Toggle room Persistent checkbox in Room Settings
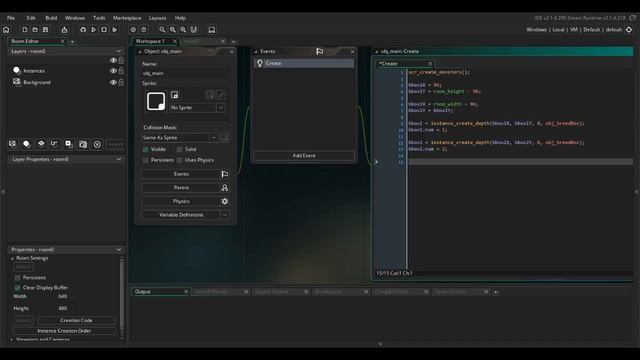The width and height of the screenshot is (640, 360). (x=18, y=278)
